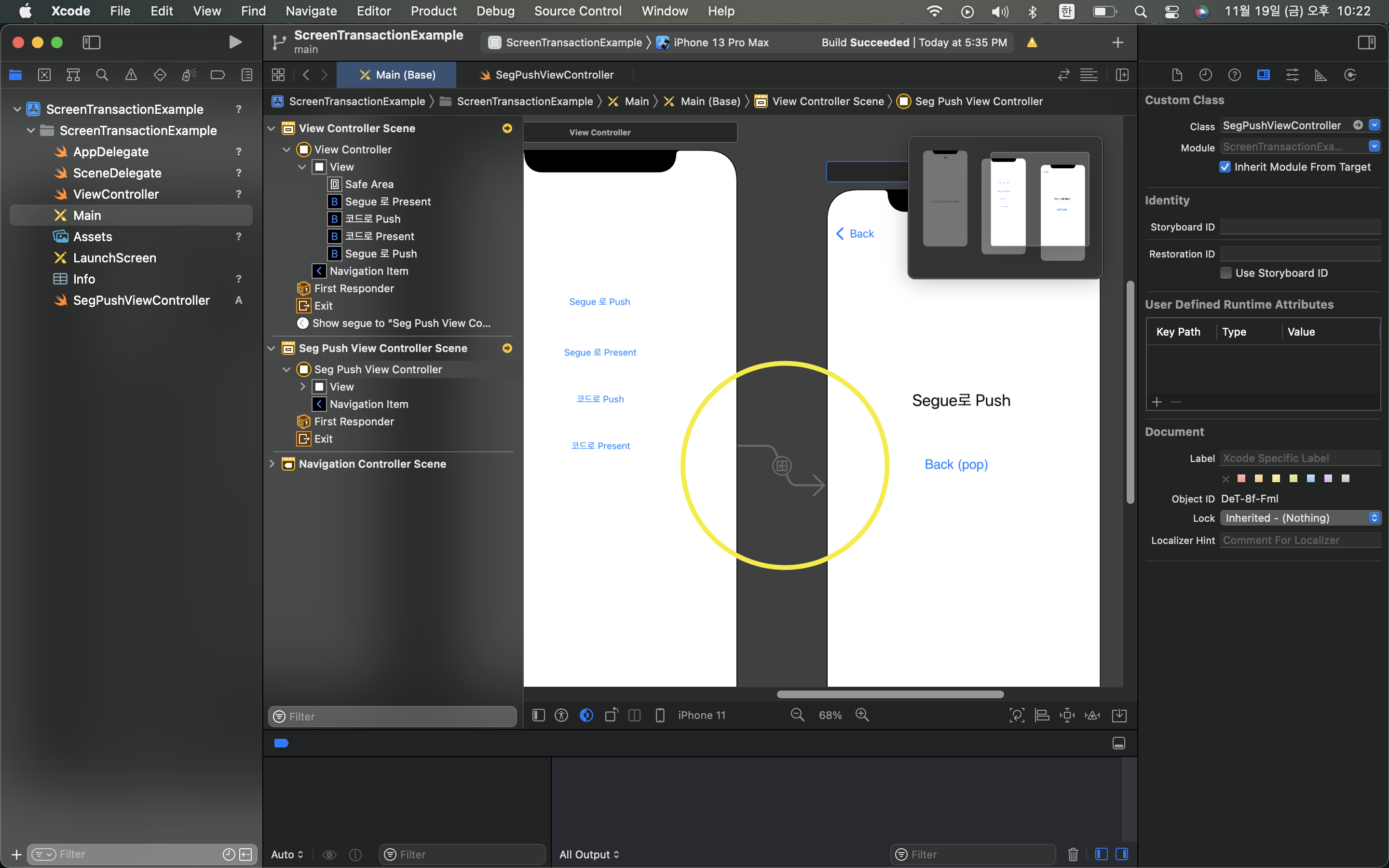Screen dimensions: 1389x868
Task: Show the Quick Help inspector
Action: [1235, 75]
